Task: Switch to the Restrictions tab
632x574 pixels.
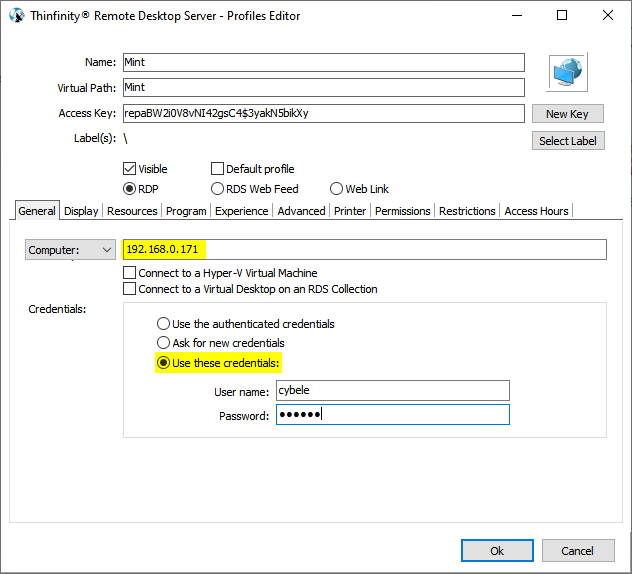Action: click(x=467, y=211)
